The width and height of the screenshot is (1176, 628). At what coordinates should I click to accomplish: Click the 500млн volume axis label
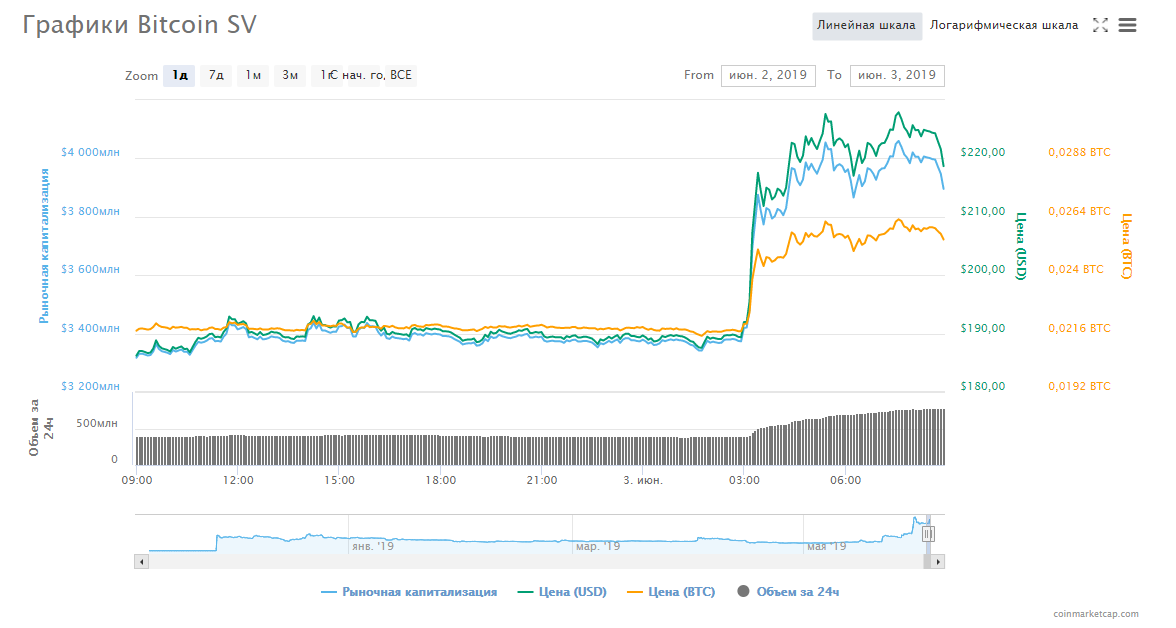pos(97,423)
